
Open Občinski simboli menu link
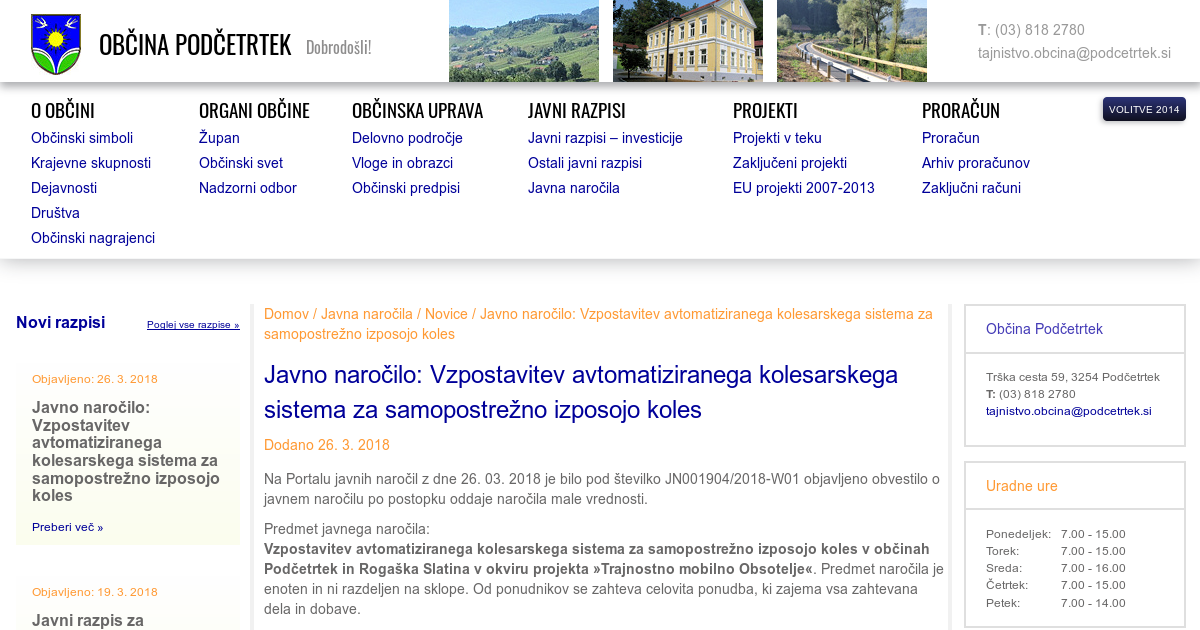[82, 138]
